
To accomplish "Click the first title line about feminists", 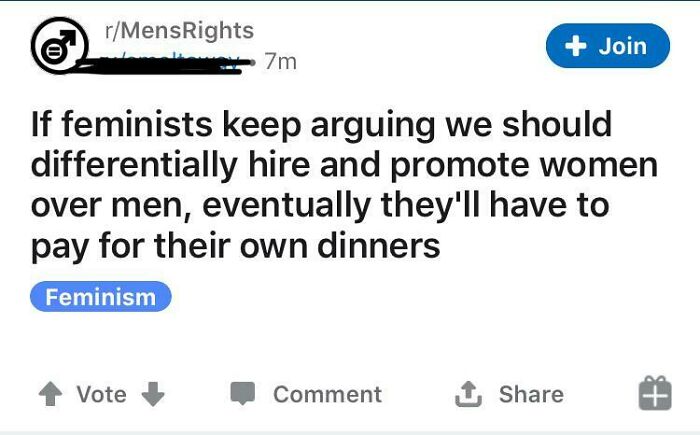I will tap(321, 126).
